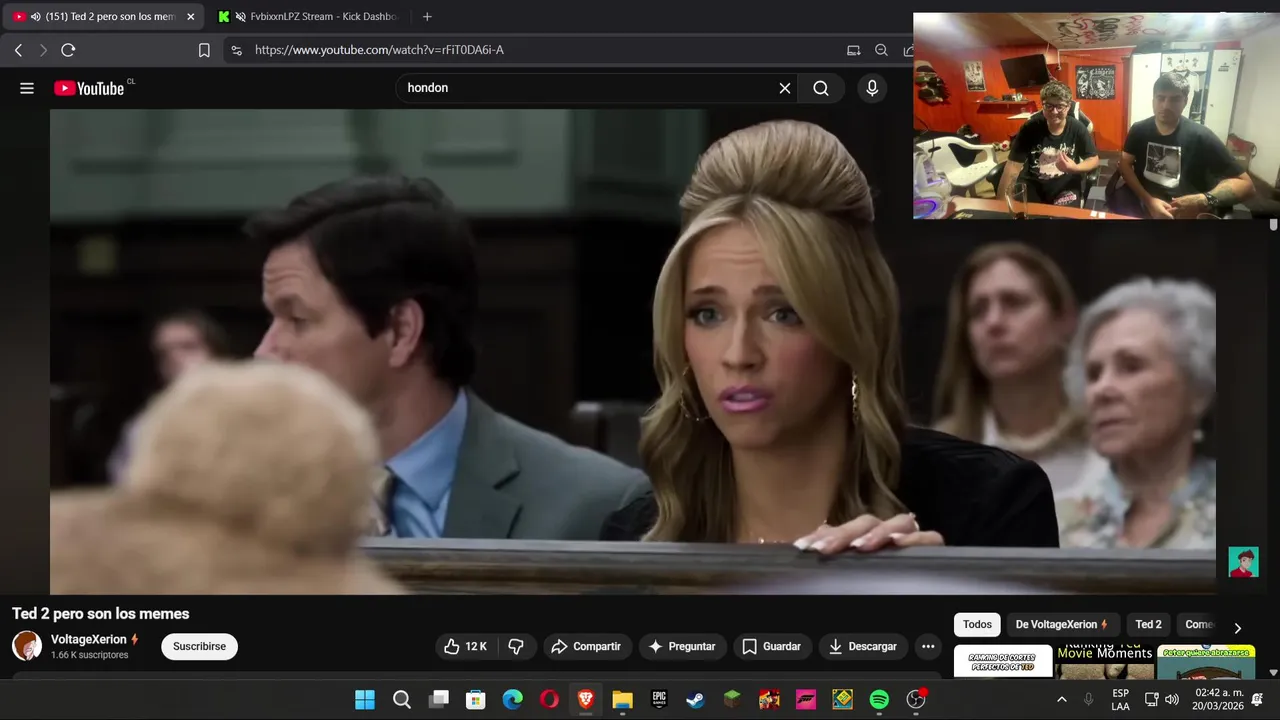Select the De VoltageXerion filter chip
The image size is (1280, 720).
tap(1062, 624)
